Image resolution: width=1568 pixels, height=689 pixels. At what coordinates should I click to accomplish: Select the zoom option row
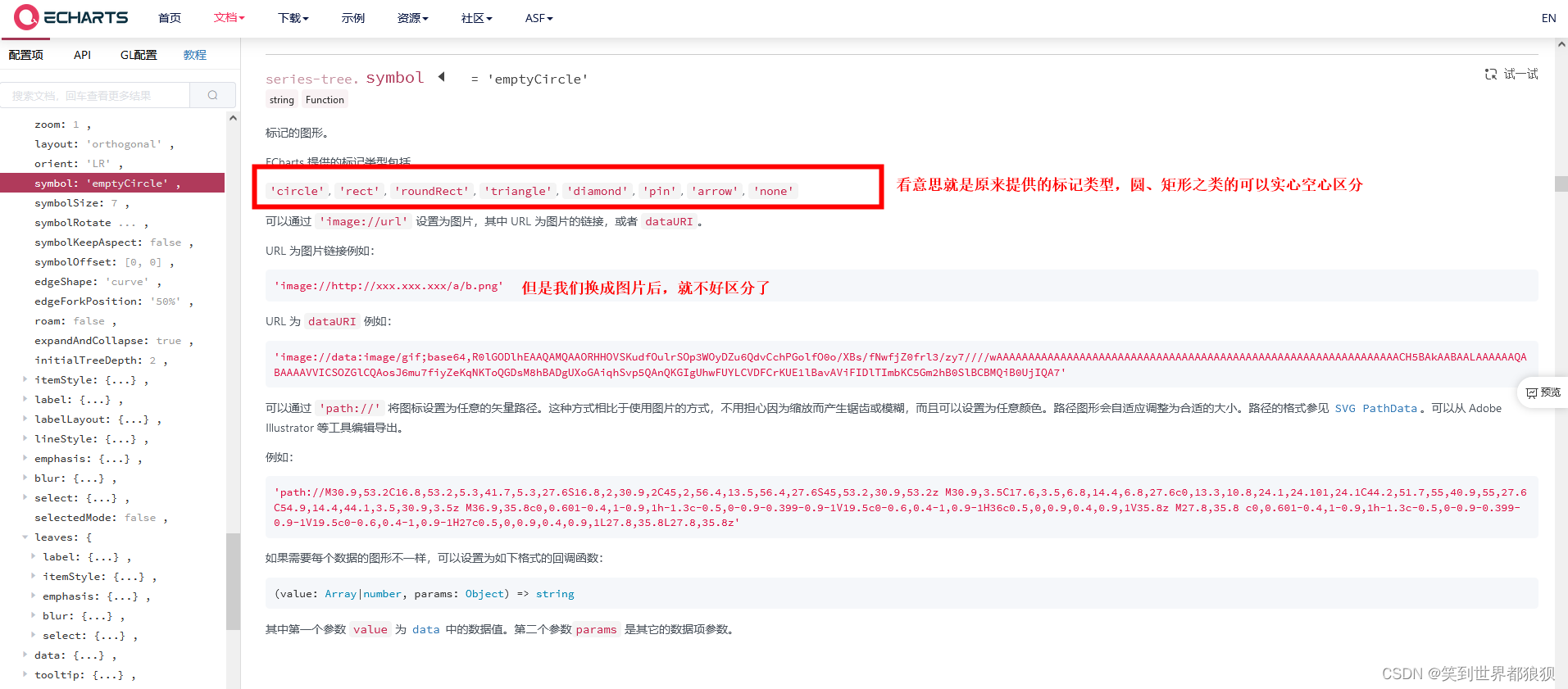[x=112, y=125]
